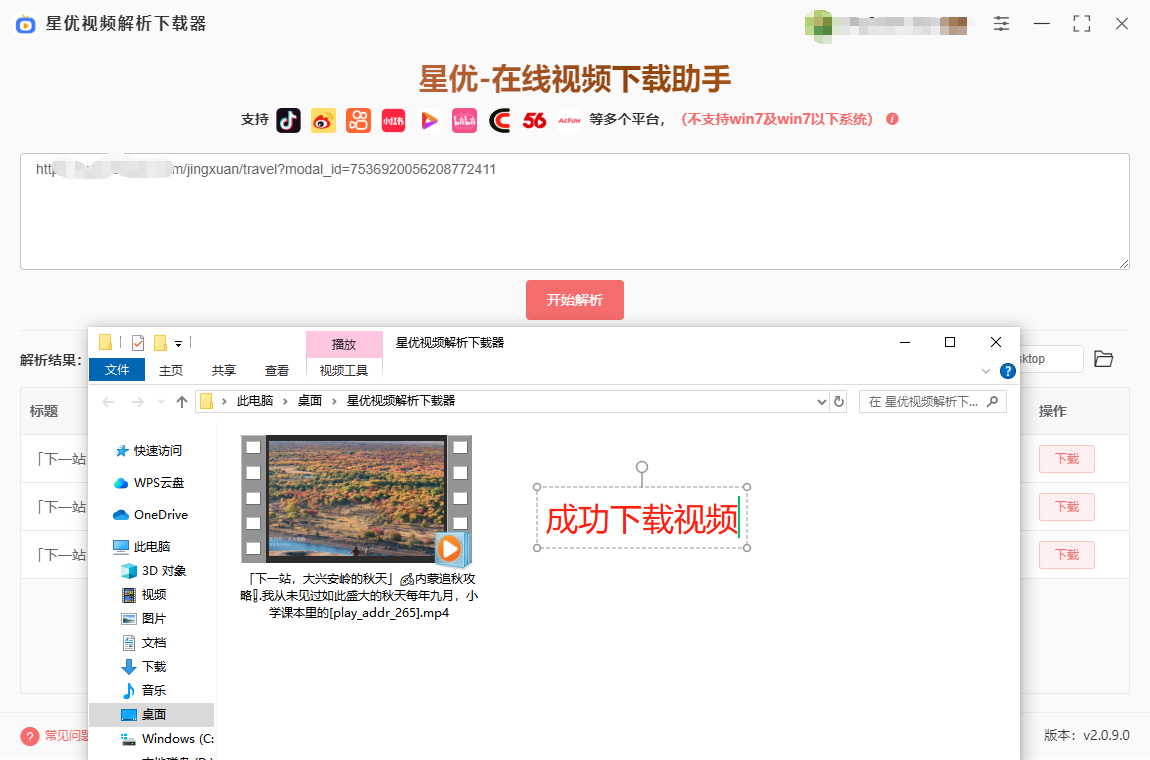This screenshot has width=1150, height=760.
Task: Click the Explorer forward arrow
Action: [x=137, y=401]
